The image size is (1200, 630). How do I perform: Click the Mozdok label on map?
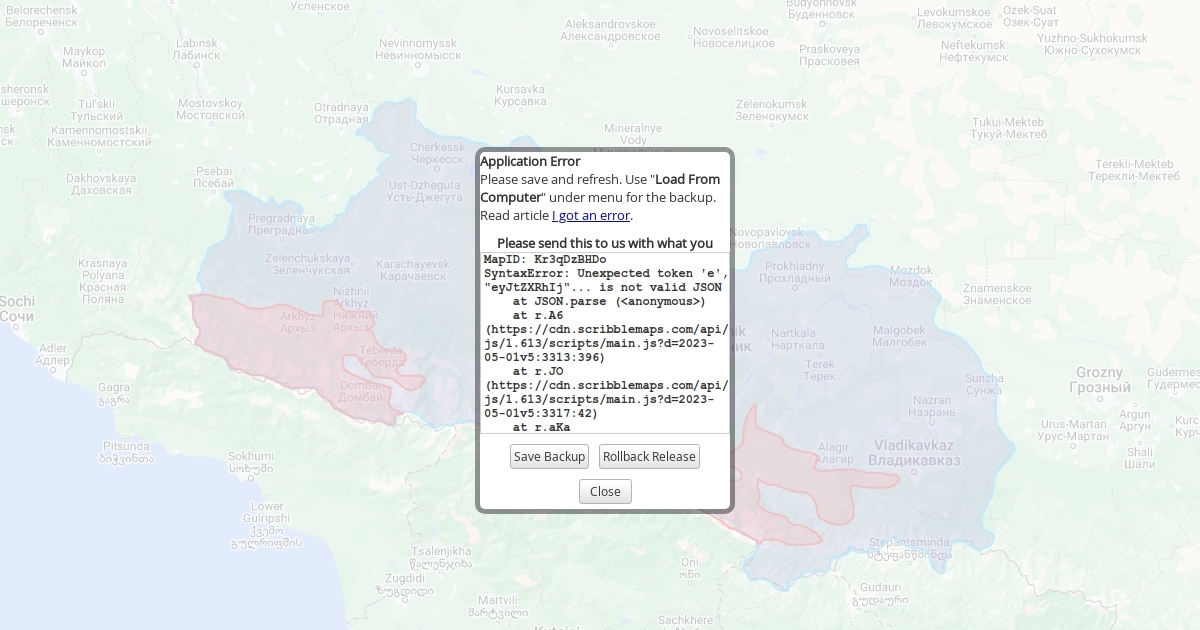(x=911, y=276)
